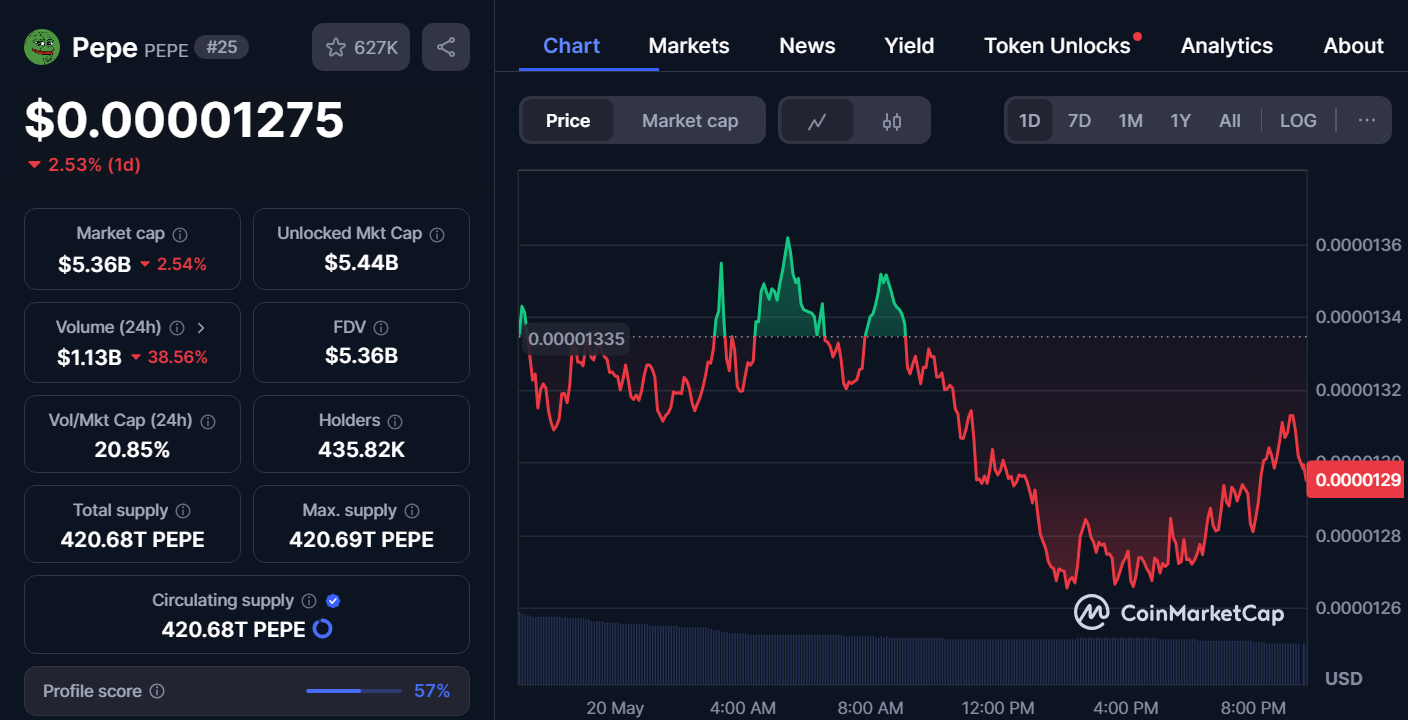Click the 20 May date axis label
The width and height of the screenshot is (1408, 720).
615,708
